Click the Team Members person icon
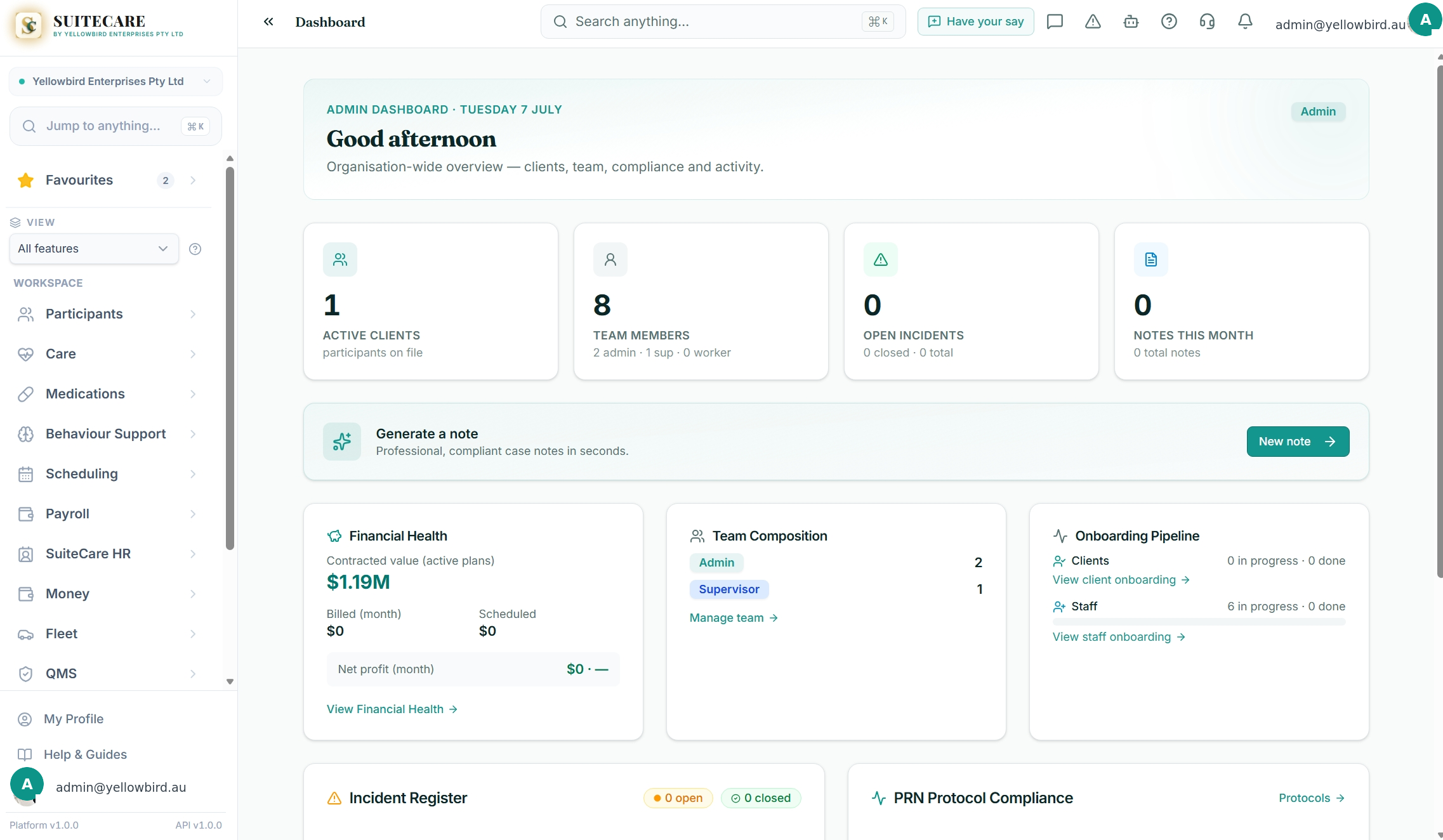Image resolution: width=1443 pixels, height=840 pixels. [x=610, y=259]
